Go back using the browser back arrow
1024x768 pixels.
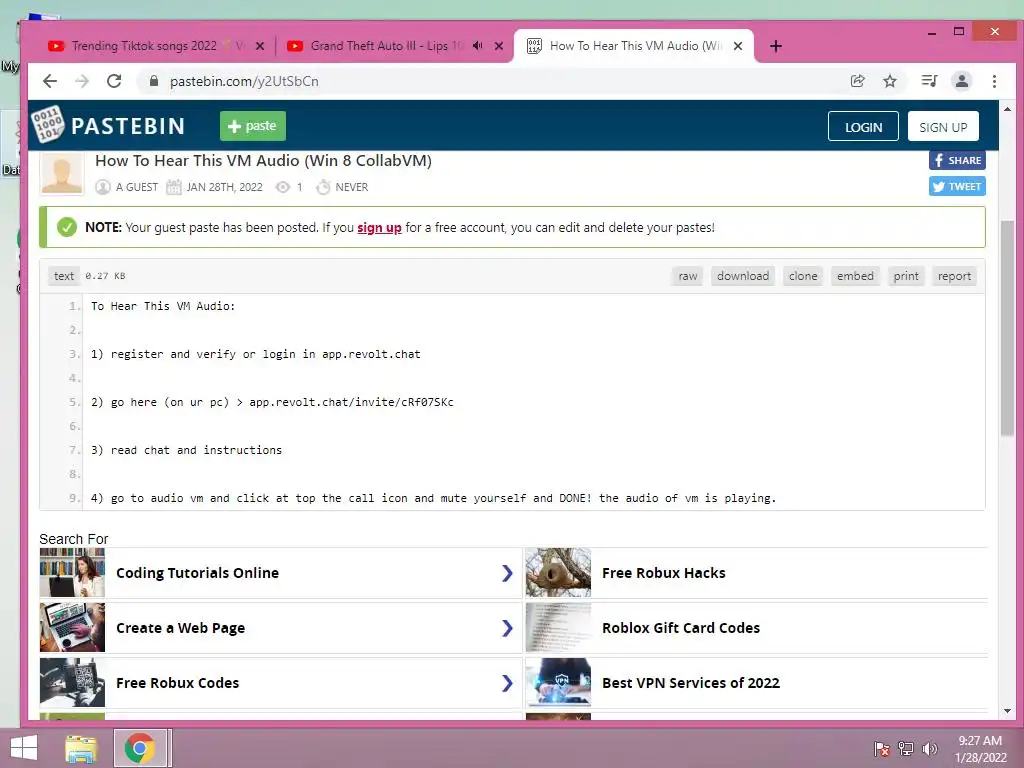tap(50, 81)
